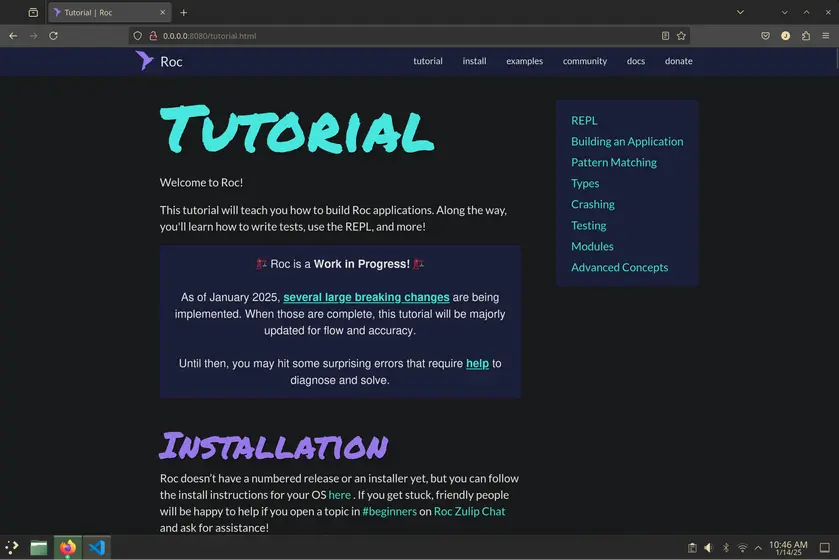Jump to Types section in sidebar
Viewport: 839px width, 560px height.
[x=585, y=183]
